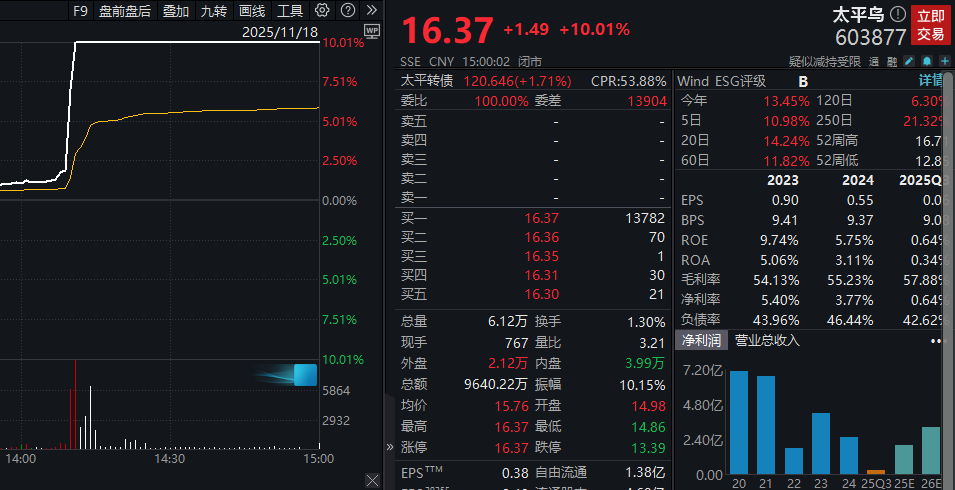Click the 开盘 value 14.98
Viewport: 955px width, 490px height.
pyautogui.click(x=648, y=406)
